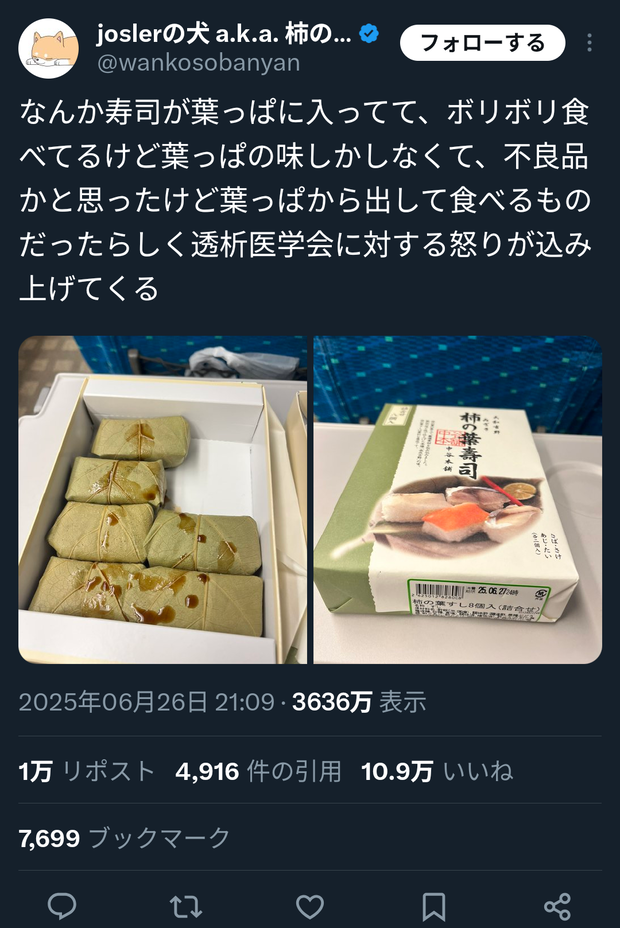The height and width of the screenshot is (928, 620).
Task: View the 1万 リポスト list
Action: [x=87, y=771]
